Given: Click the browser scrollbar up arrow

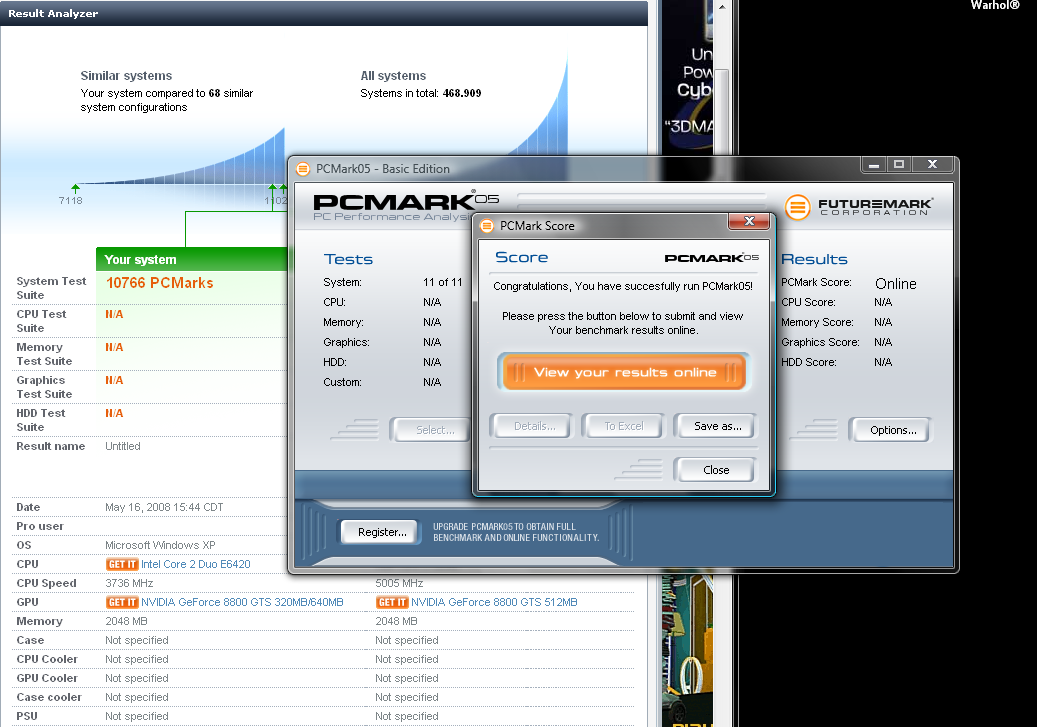Looking at the screenshot, I should 722,7.
